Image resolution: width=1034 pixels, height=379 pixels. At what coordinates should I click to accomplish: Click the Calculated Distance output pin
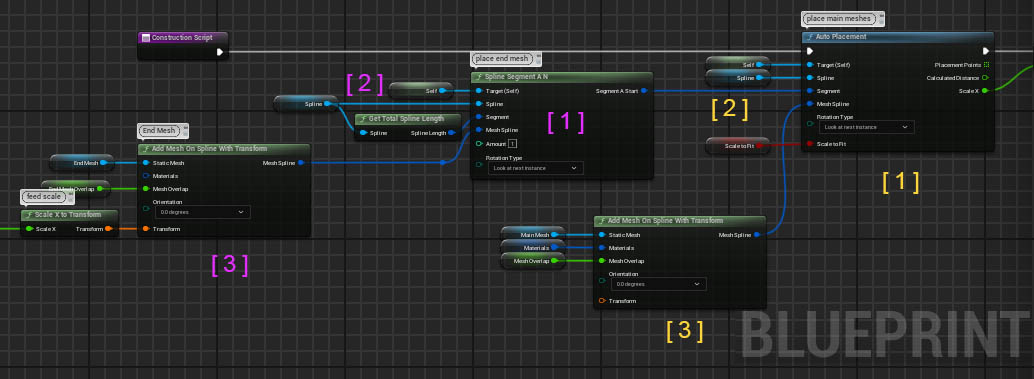(985, 78)
